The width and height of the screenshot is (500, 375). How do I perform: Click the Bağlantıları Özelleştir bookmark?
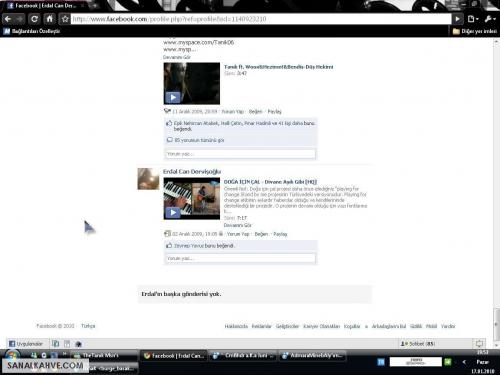(32, 31)
